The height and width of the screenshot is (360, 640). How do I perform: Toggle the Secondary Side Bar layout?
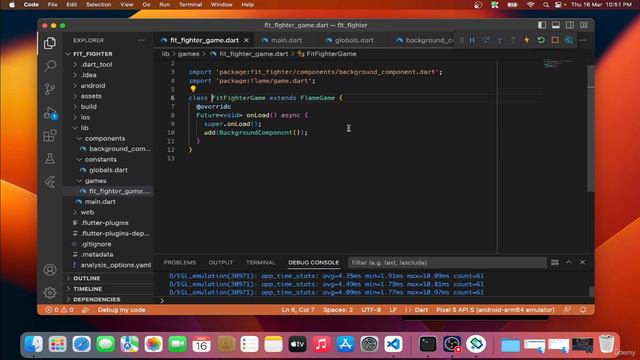[570, 25]
